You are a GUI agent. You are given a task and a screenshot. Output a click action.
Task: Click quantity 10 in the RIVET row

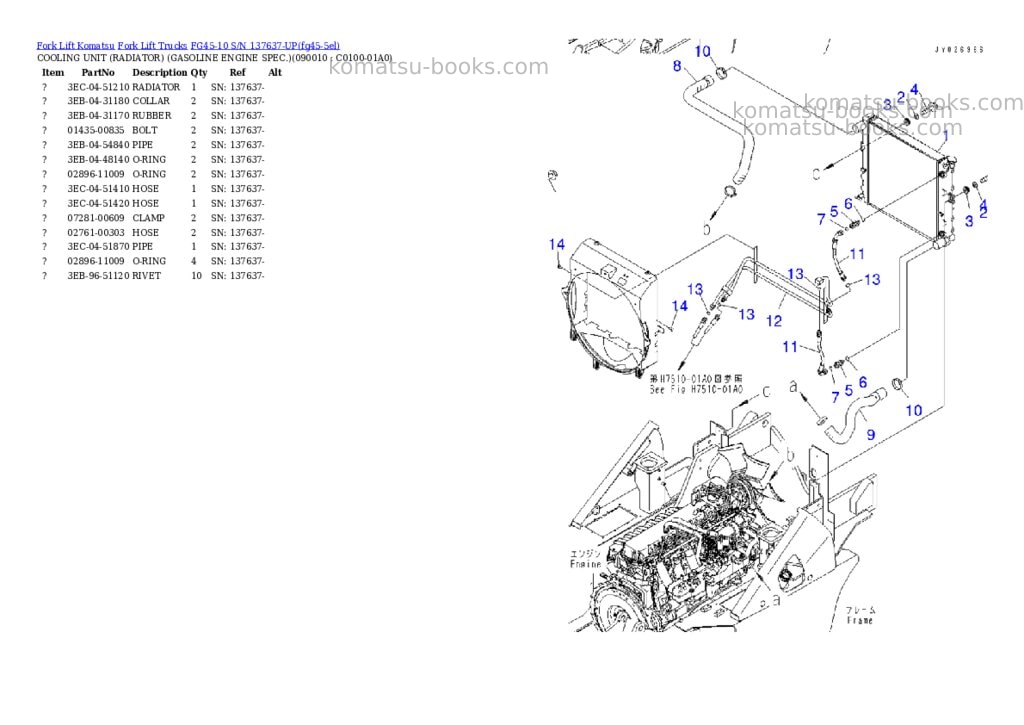tap(196, 276)
